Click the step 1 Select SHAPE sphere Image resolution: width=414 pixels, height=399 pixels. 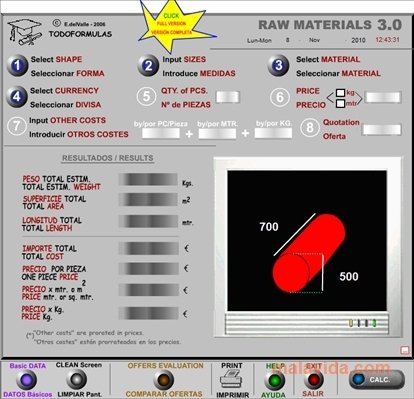coord(17,66)
